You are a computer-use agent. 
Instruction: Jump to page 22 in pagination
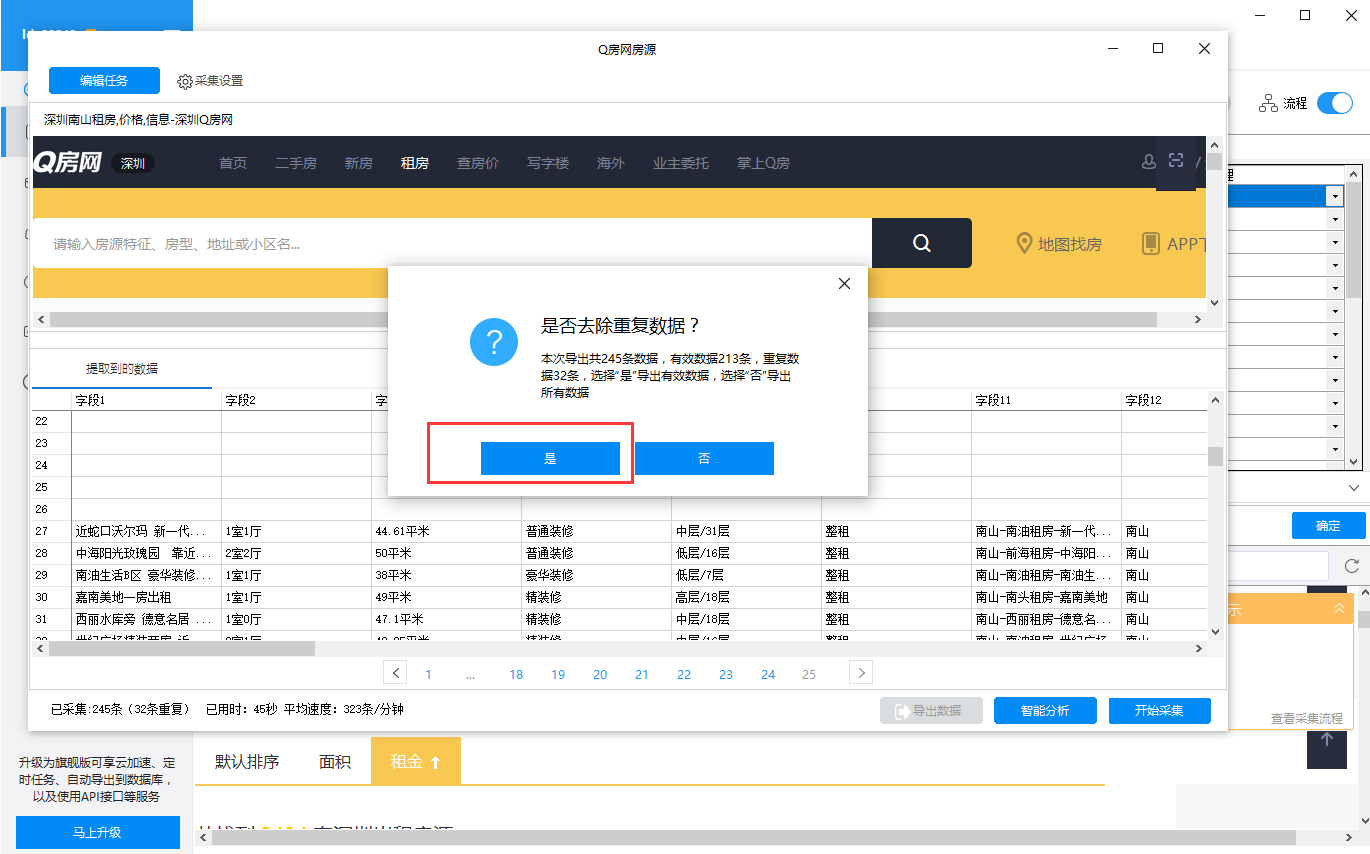[x=684, y=675]
